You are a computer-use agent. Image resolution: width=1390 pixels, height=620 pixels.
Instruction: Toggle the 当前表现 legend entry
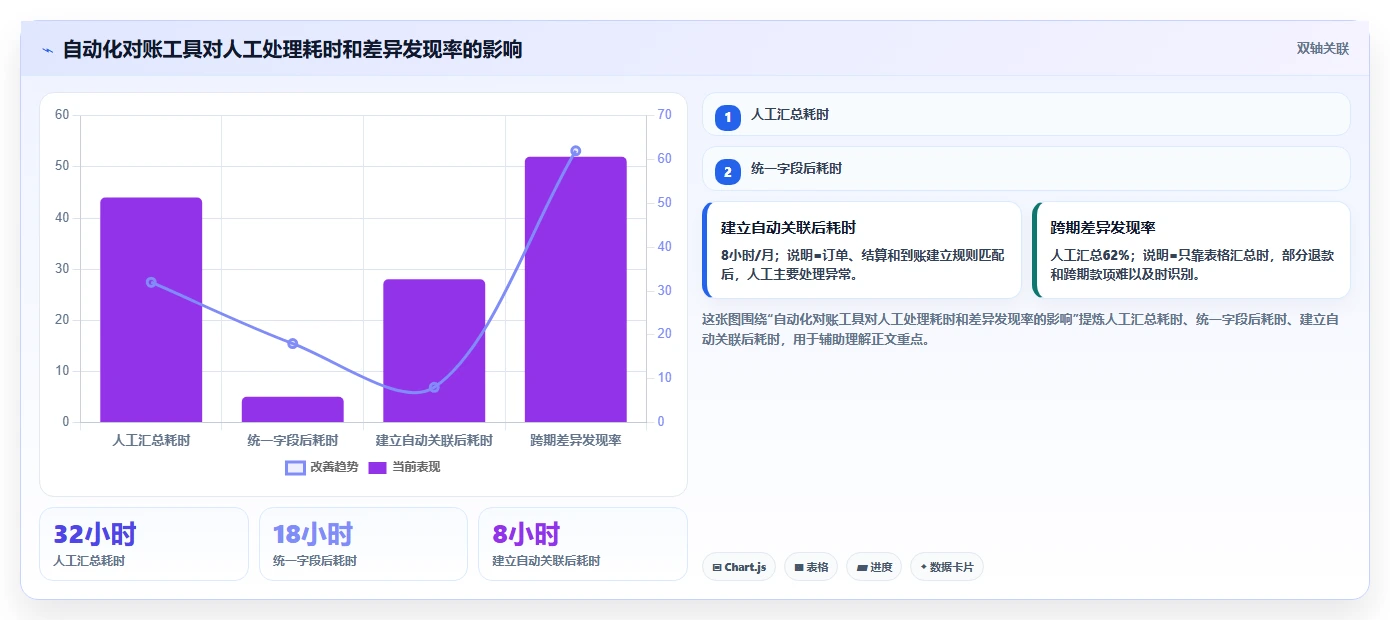[404, 467]
